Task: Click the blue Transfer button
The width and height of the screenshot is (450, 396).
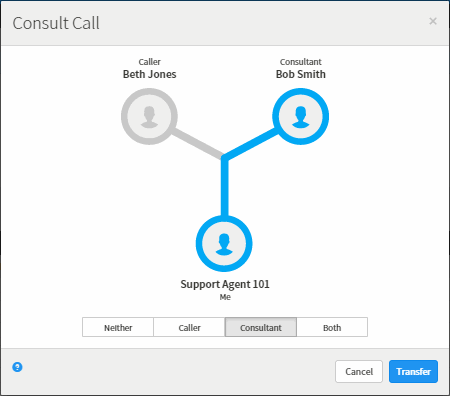Action: 413,371
